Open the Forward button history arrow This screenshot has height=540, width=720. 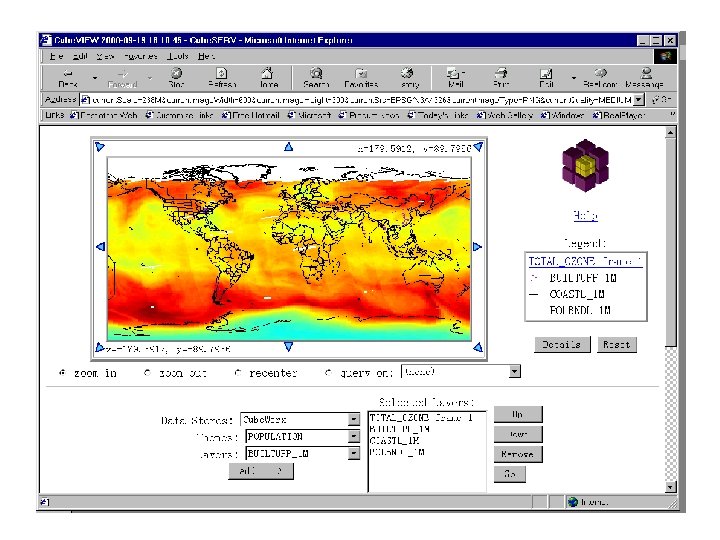pos(149,78)
